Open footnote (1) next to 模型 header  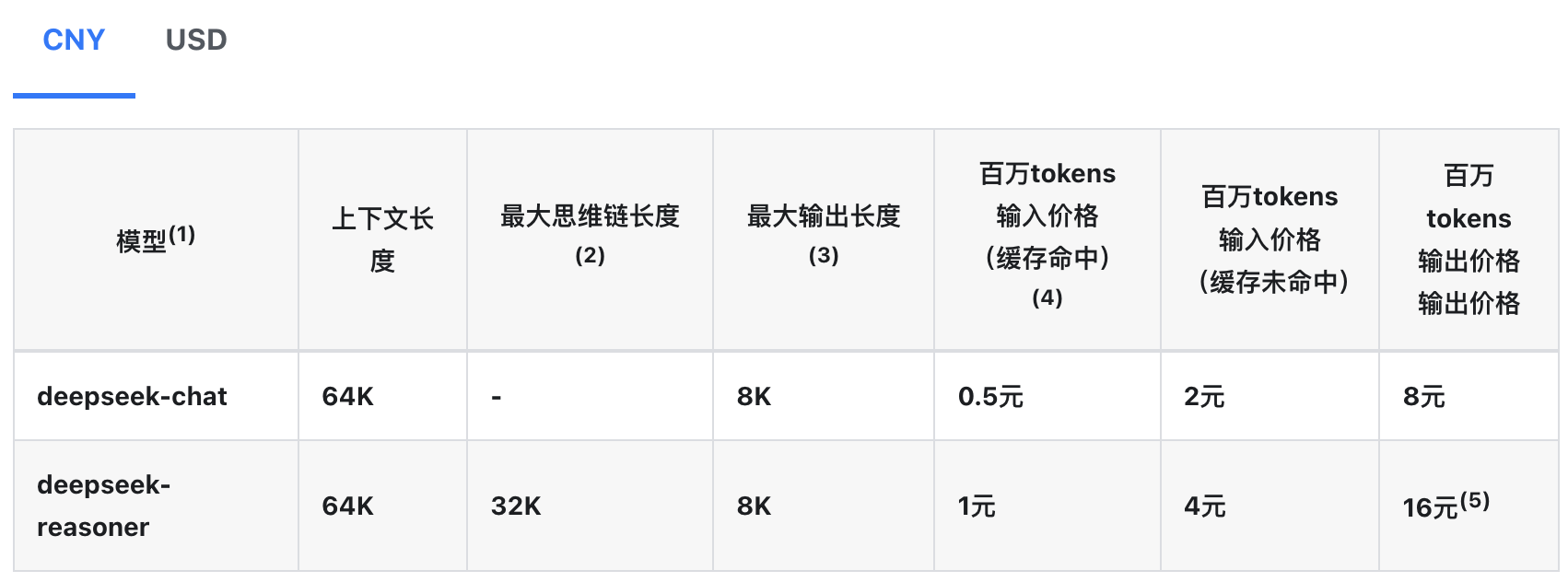pyautogui.click(x=182, y=235)
